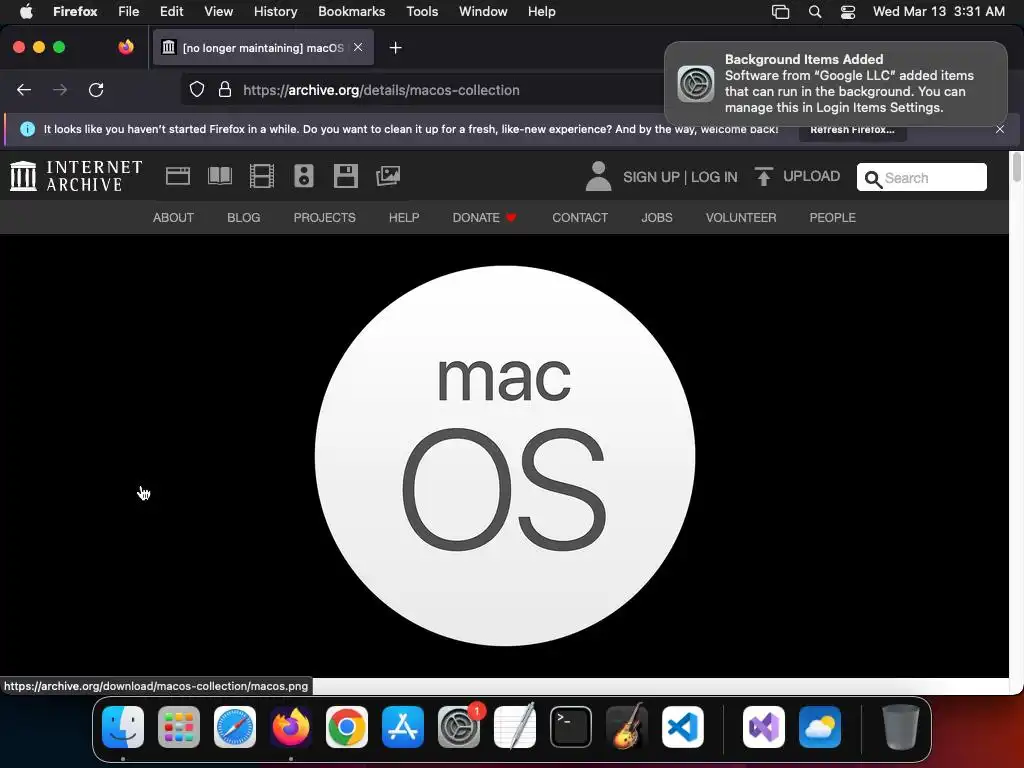The height and width of the screenshot is (768, 1024).
Task: Open Finder from the Dock
Action: point(123,727)
